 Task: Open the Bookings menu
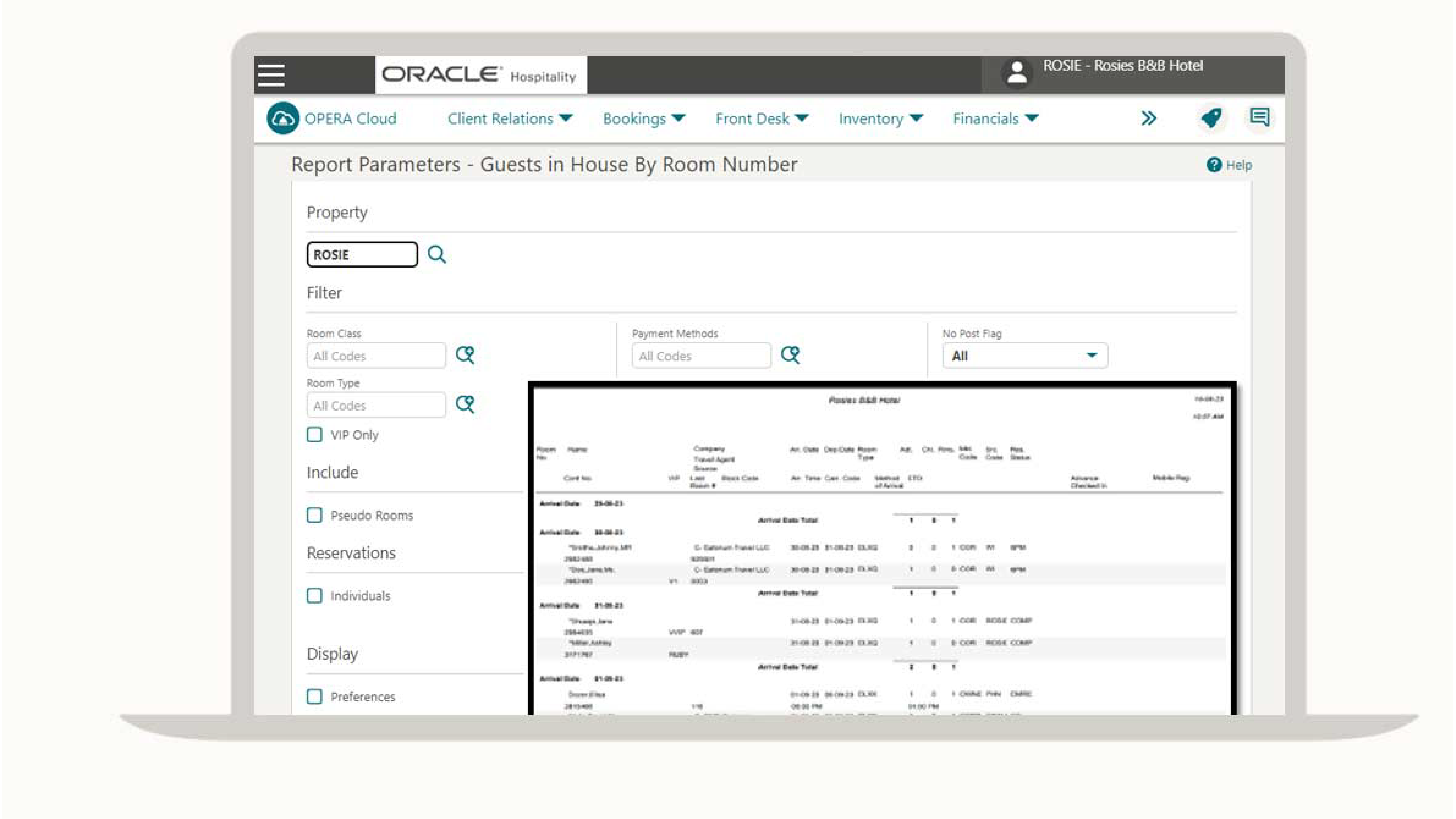643,119
